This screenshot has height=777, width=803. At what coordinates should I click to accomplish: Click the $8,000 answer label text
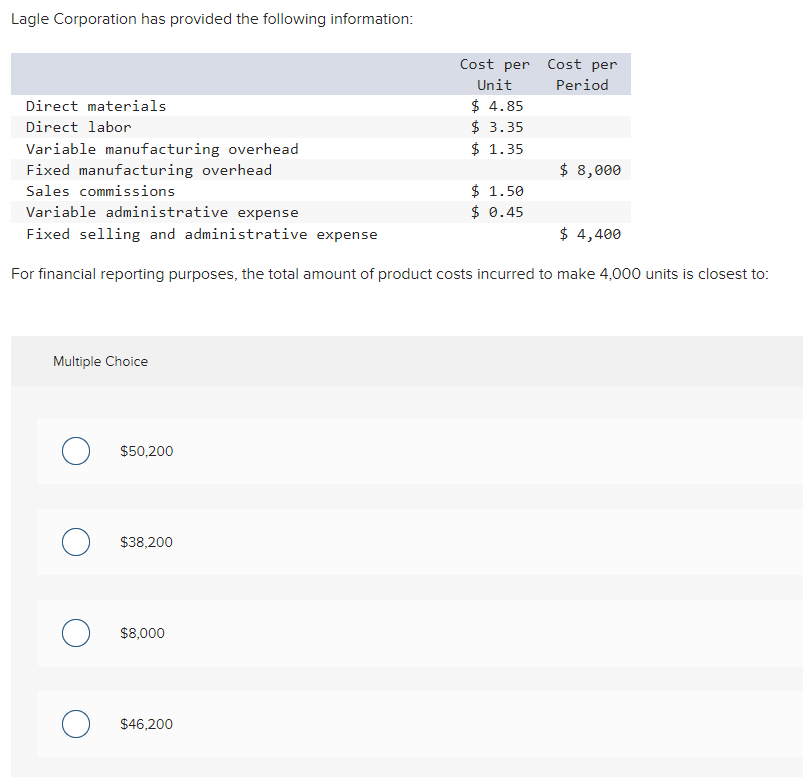pos(142,633)
